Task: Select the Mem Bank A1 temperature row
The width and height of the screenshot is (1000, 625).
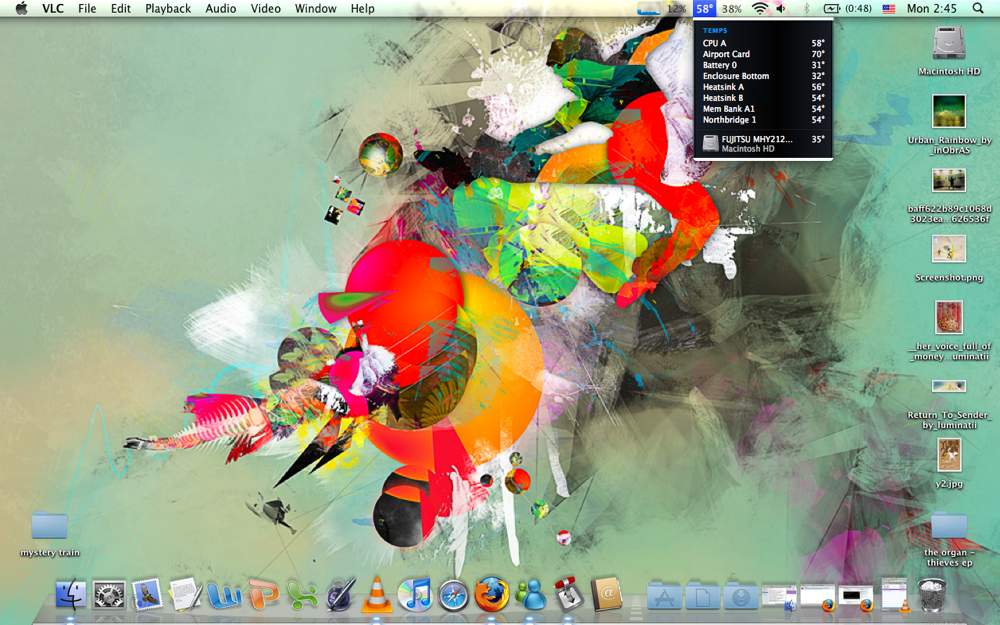Action: click(x=763, y=108)
